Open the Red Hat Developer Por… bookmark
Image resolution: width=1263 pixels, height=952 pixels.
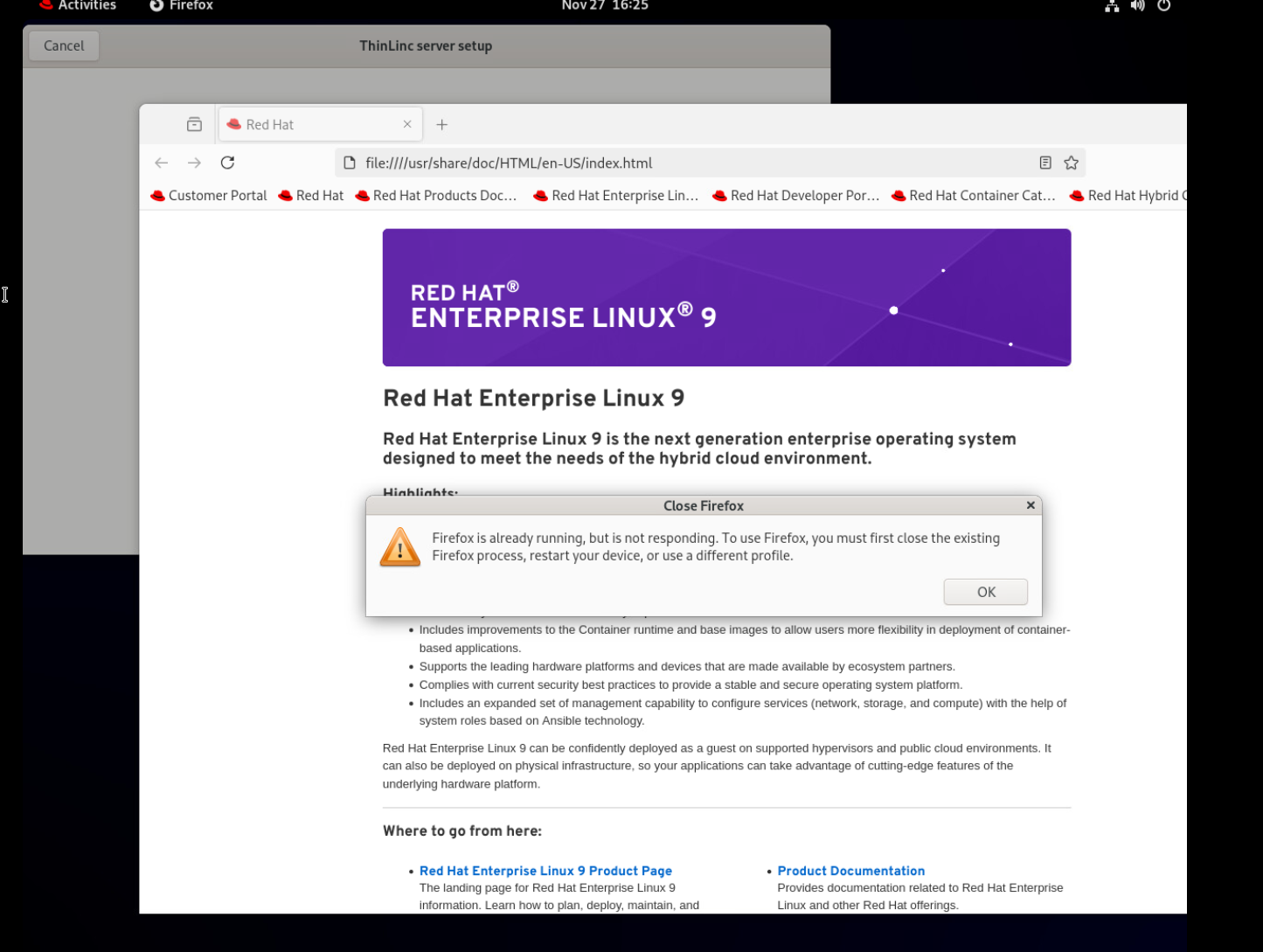[x=796, y=196]
